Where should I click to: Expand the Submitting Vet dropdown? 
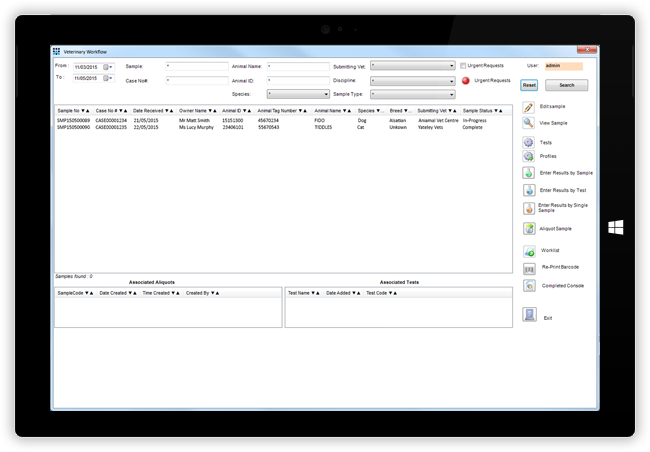(413, 66)
